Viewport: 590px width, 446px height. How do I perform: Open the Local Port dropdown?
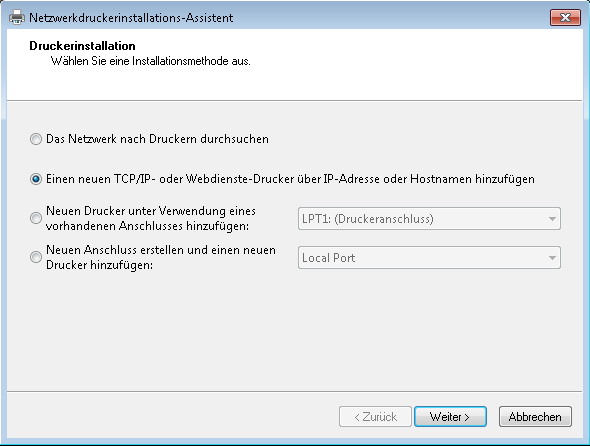[x=429, y=258]
